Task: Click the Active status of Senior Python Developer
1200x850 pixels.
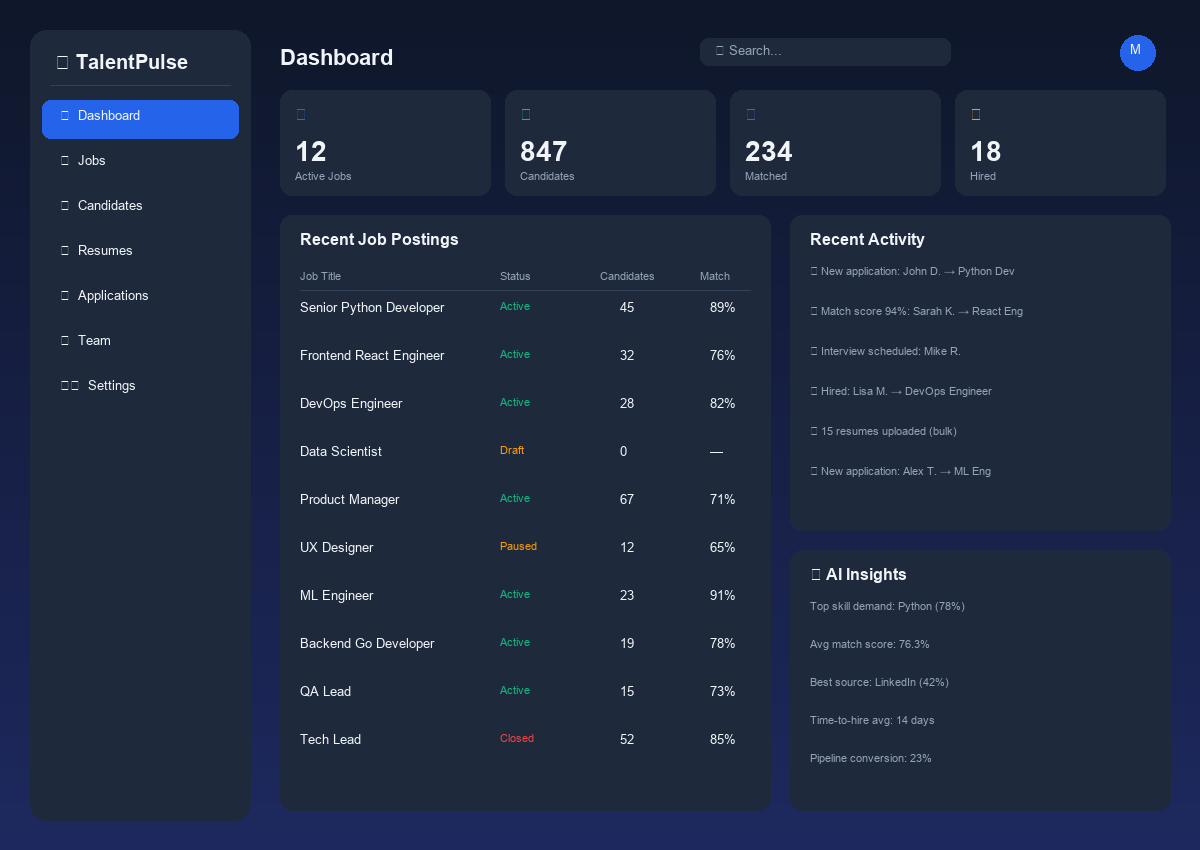Action: pyautogui.click(x=514, y=306)
